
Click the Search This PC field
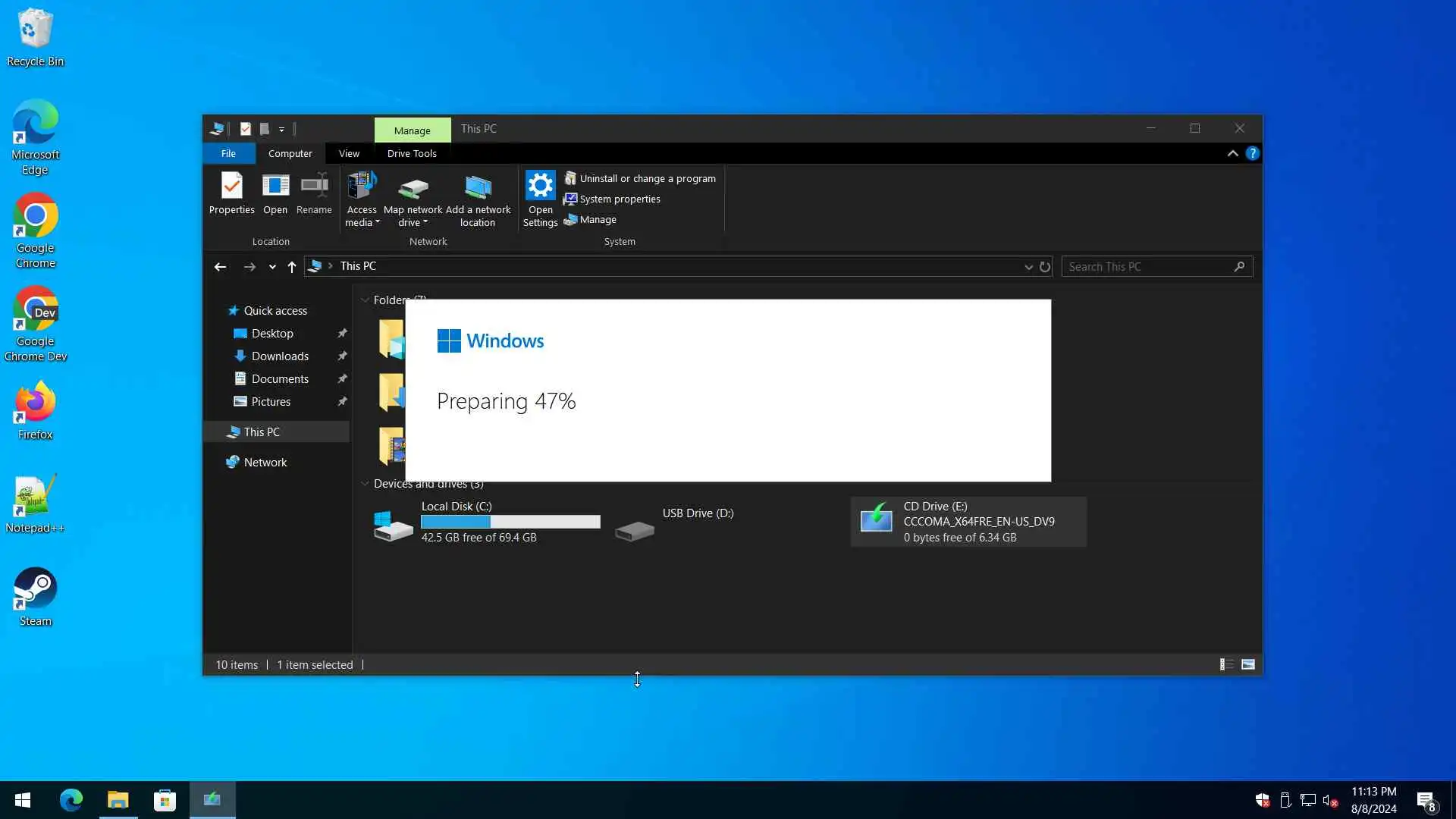tap(1147, 267)
